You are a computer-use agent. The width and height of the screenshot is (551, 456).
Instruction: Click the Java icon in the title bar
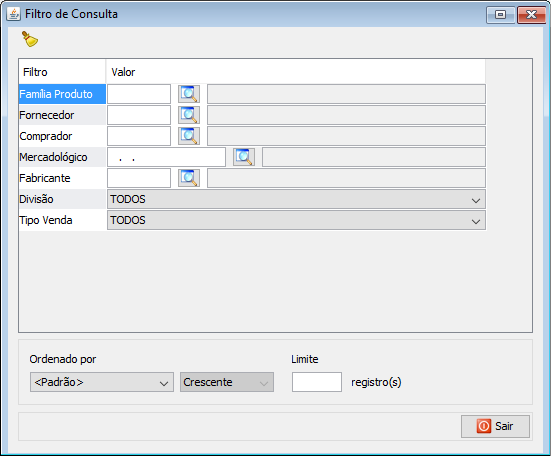13,14
